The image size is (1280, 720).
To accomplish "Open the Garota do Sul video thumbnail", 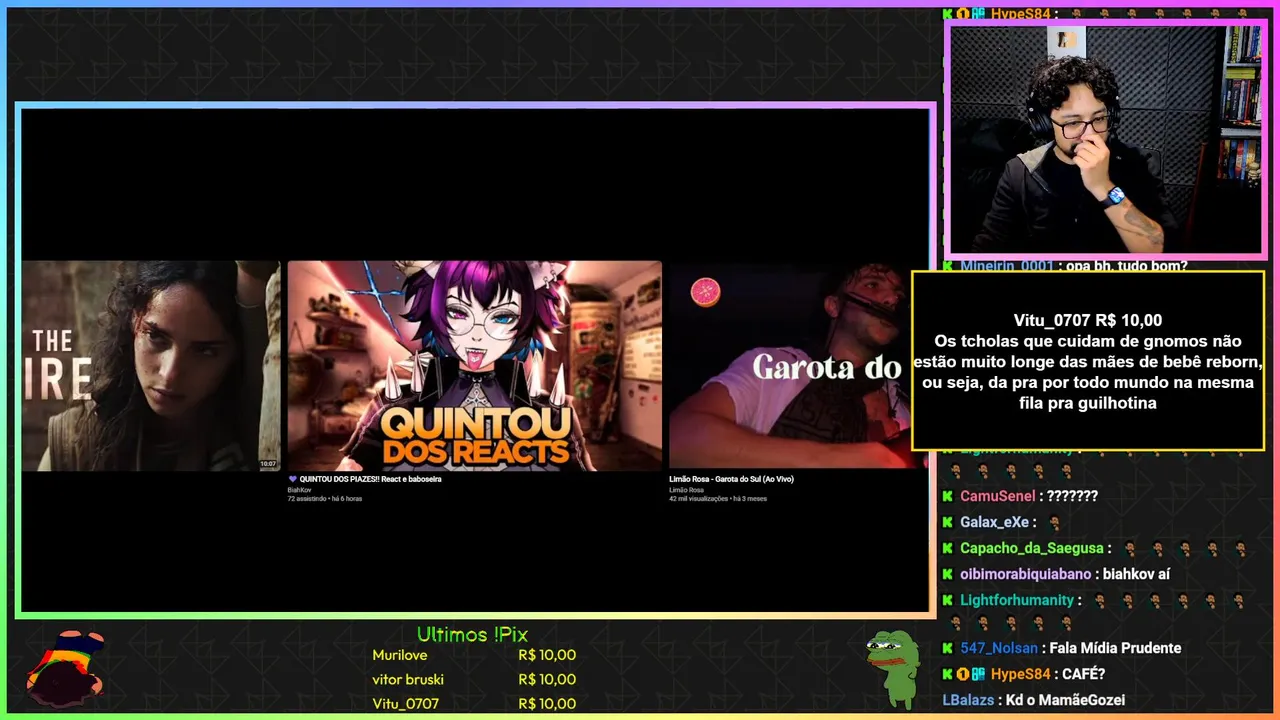I will (790, 365).
